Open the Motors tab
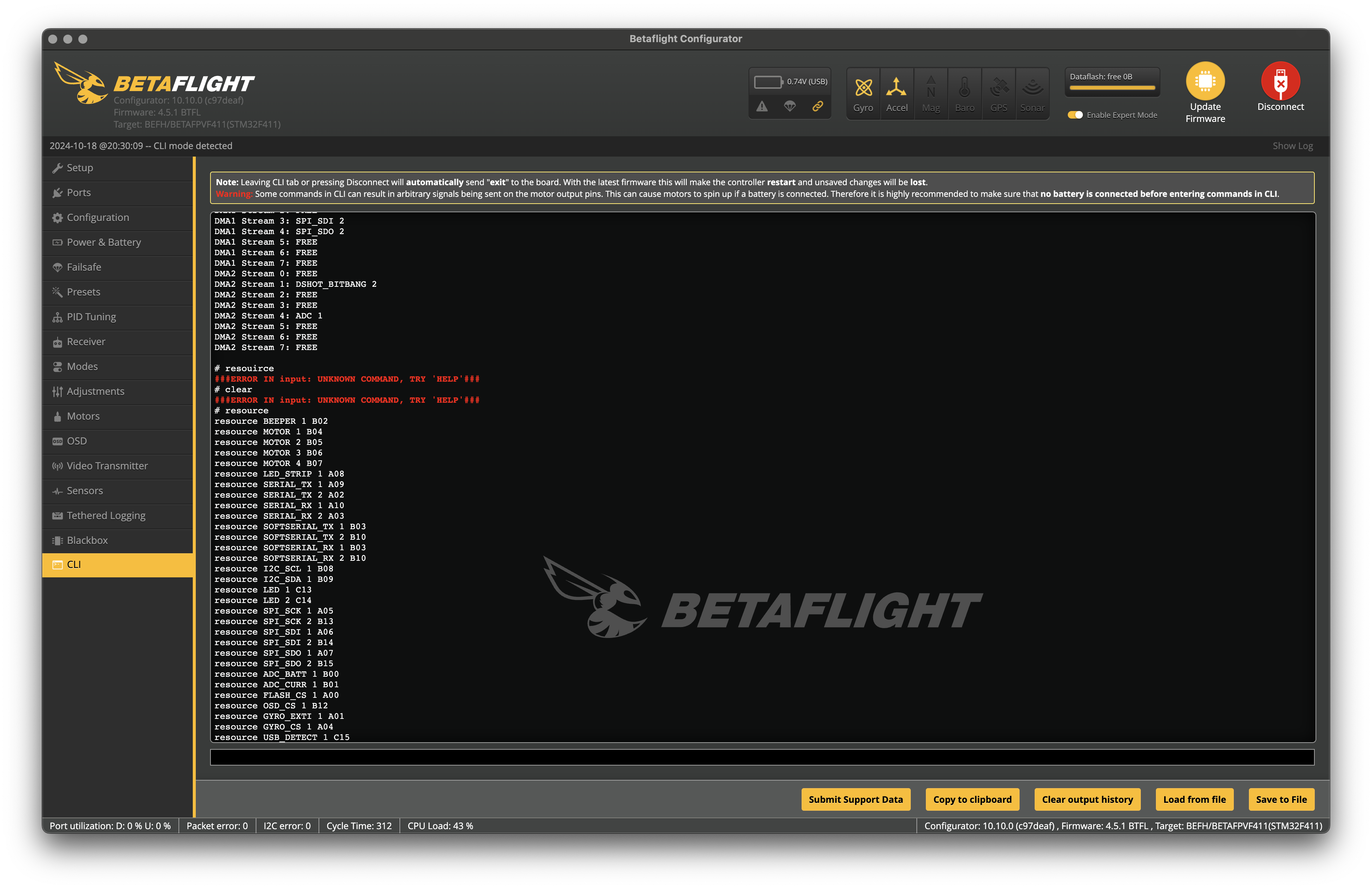 pyautogui.click(x=117, y=416)
